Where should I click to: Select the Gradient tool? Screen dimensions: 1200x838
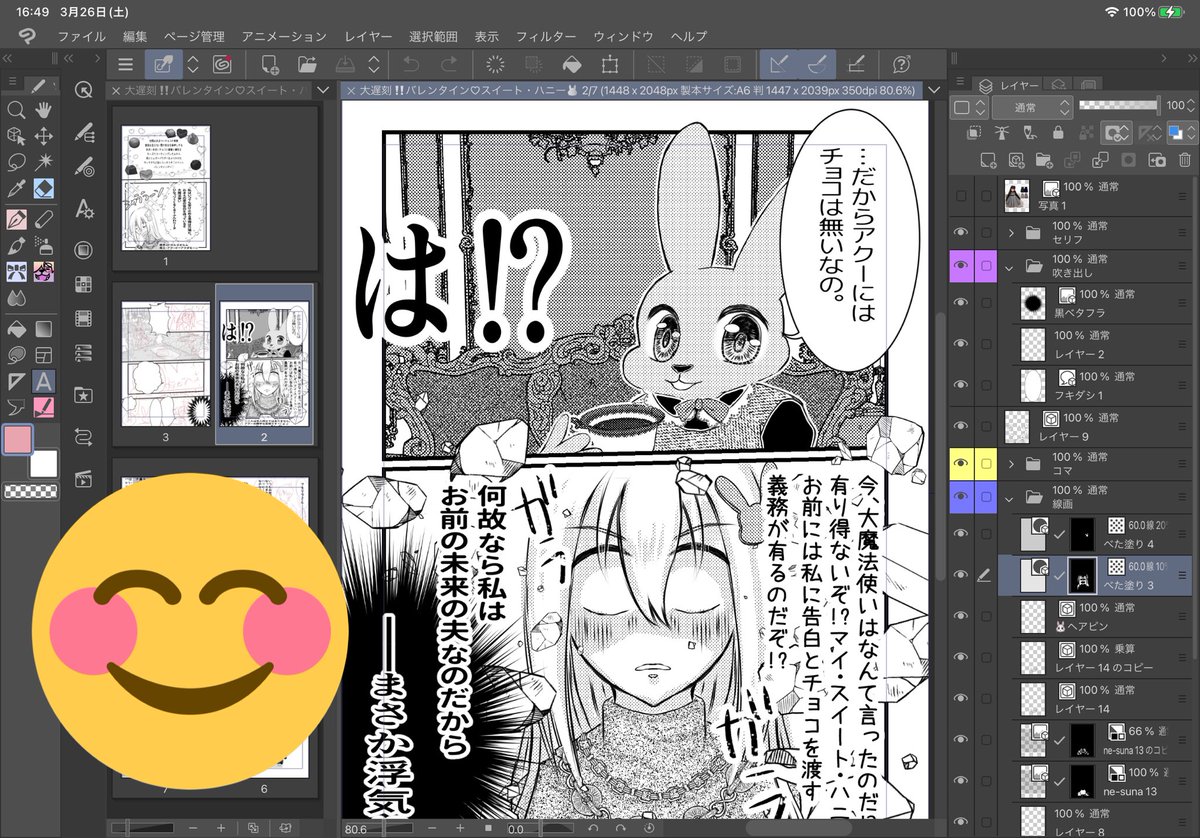pos(44,328)
